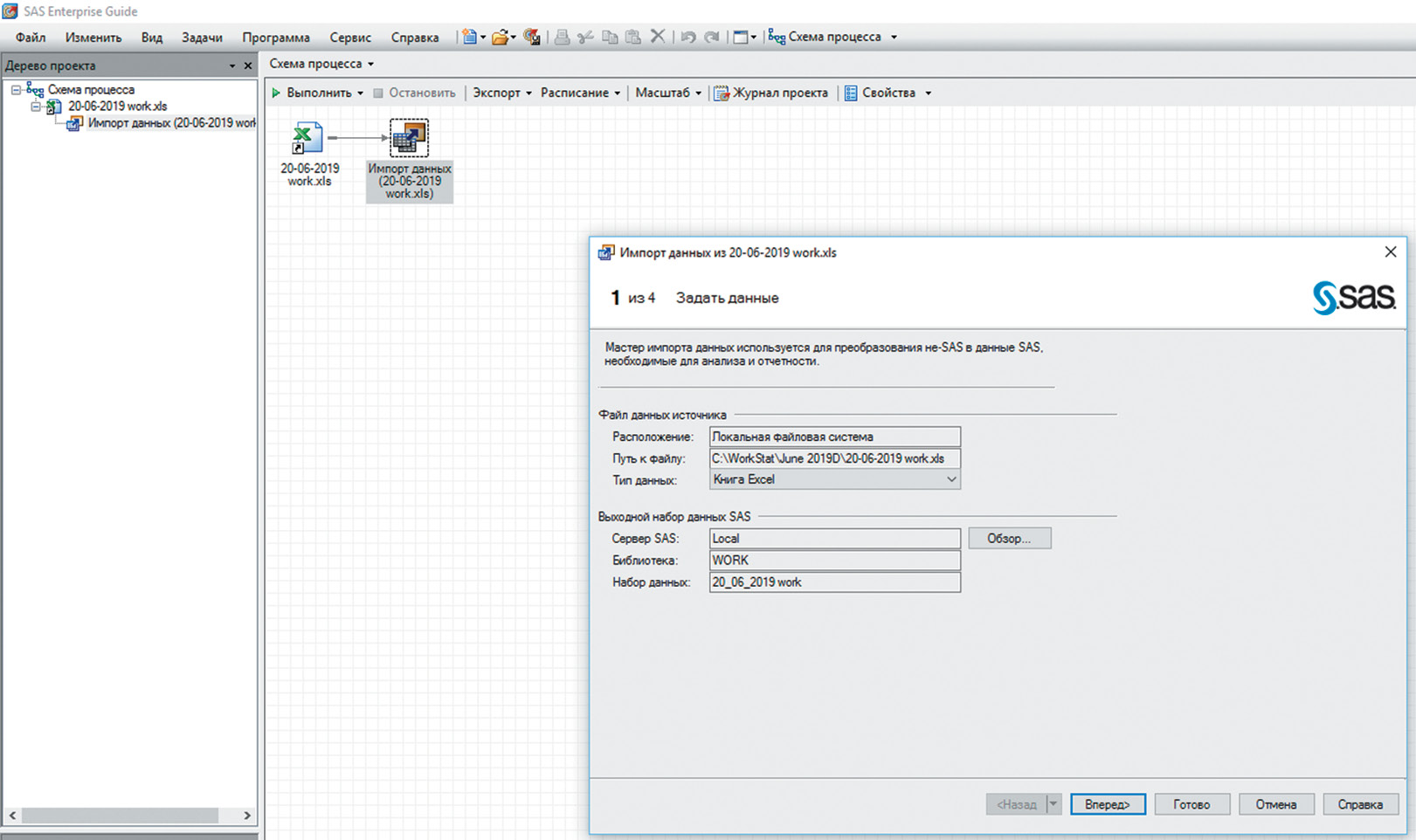Image resolution: width=1416 pixels, height=840 pixels.
Task: Click the Отмена button
Action: tap(1276, 804)
